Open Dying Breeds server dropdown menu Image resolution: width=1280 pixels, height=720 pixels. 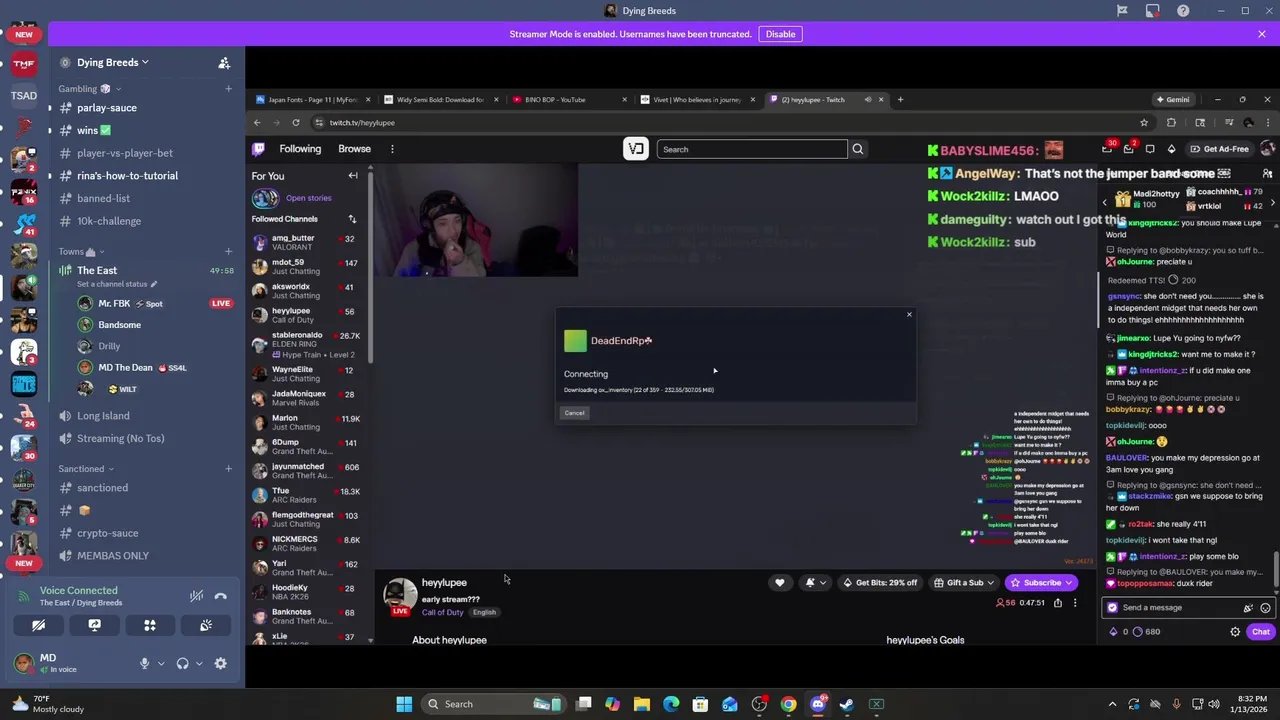(x=113, y=62)
